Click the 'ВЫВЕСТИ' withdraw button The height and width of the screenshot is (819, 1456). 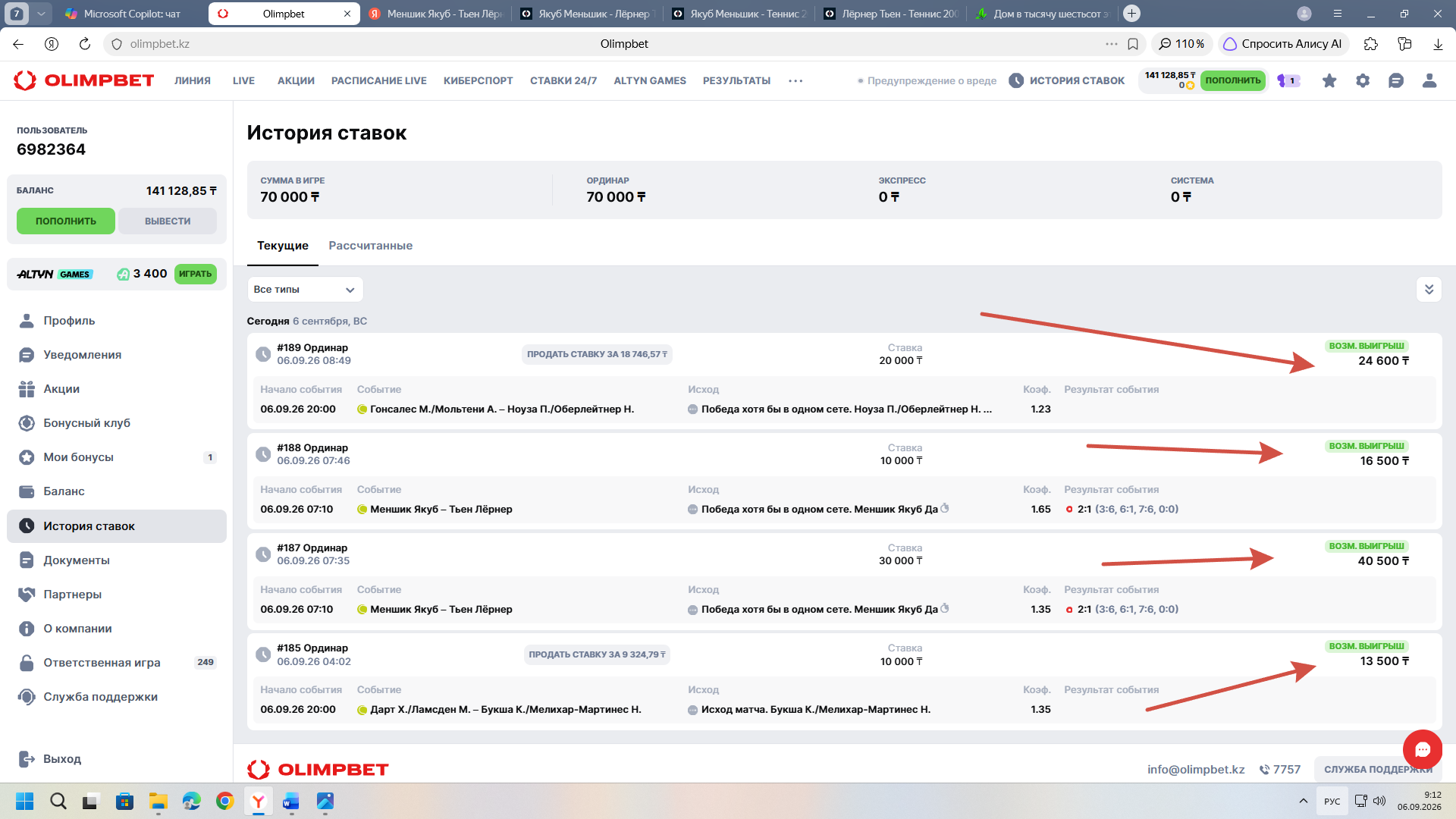(168, 221)
